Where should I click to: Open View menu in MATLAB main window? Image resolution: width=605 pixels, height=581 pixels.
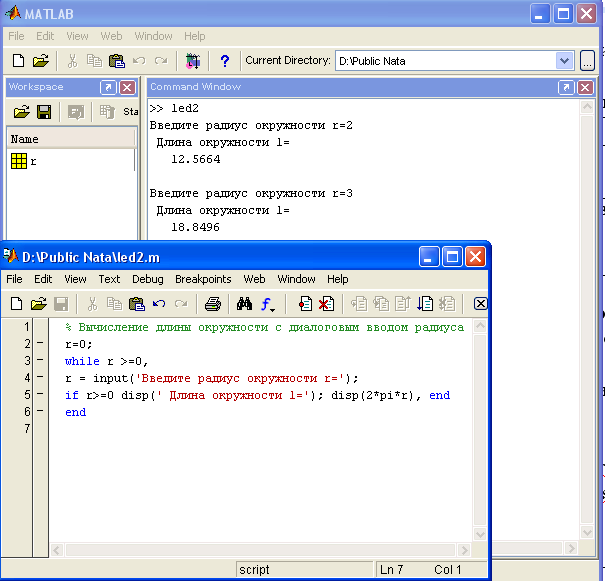(x=77, y=36)
